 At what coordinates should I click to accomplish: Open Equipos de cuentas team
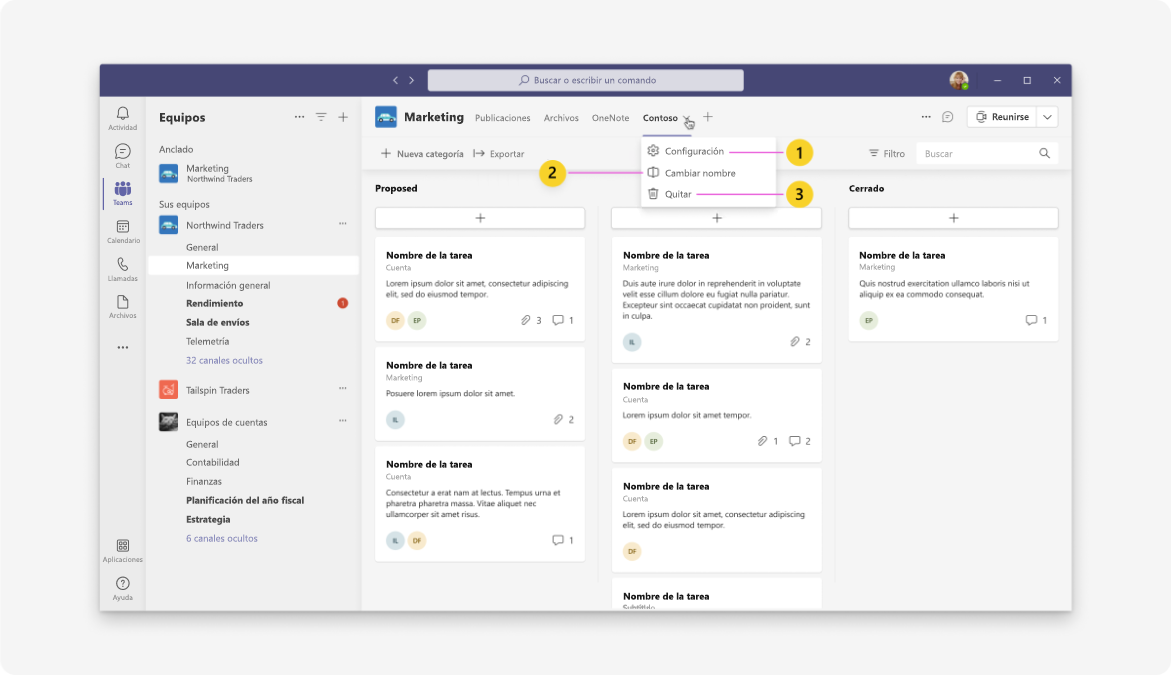coord(226,422)
